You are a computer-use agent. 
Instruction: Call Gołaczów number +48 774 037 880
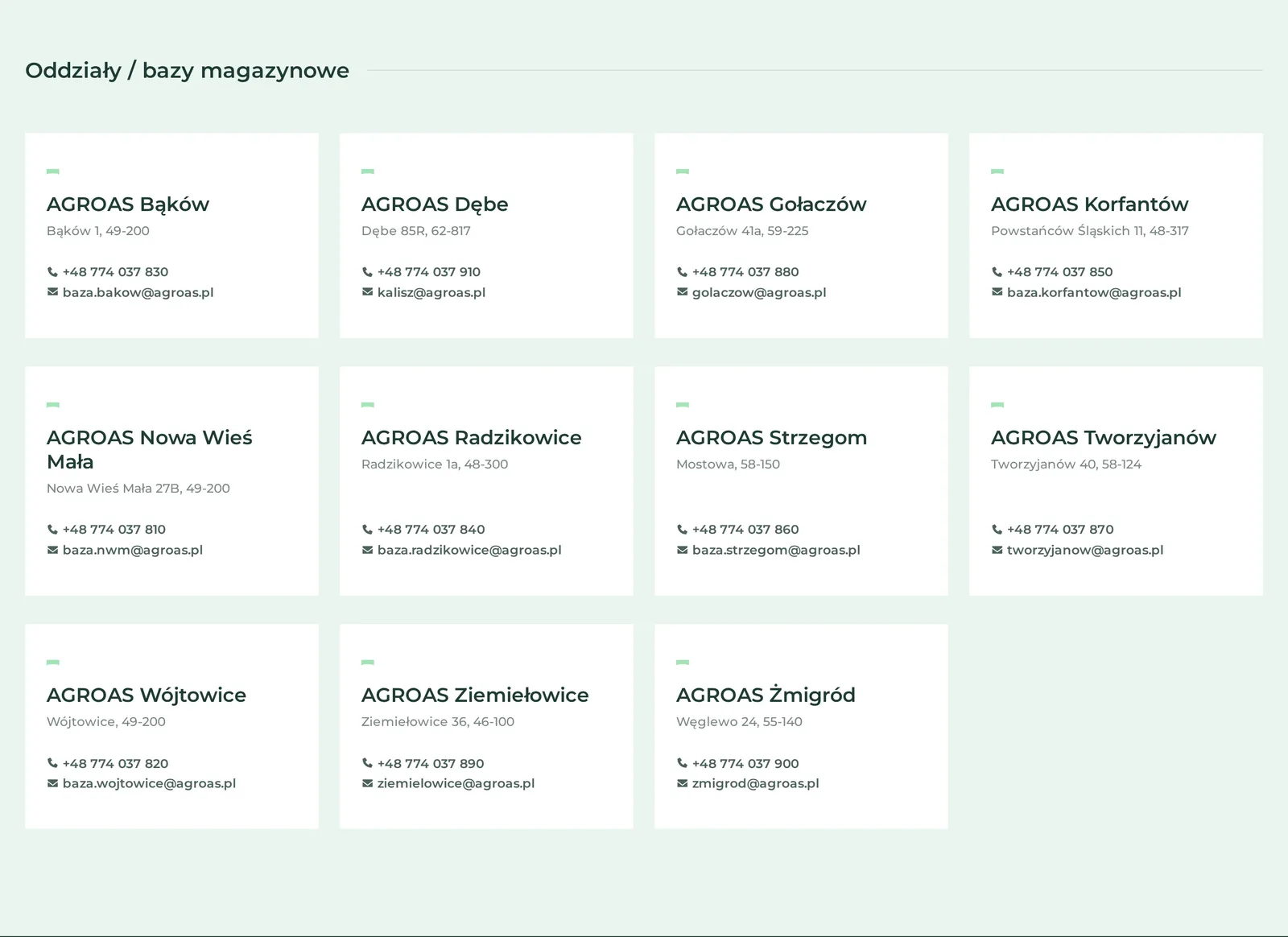745,272
